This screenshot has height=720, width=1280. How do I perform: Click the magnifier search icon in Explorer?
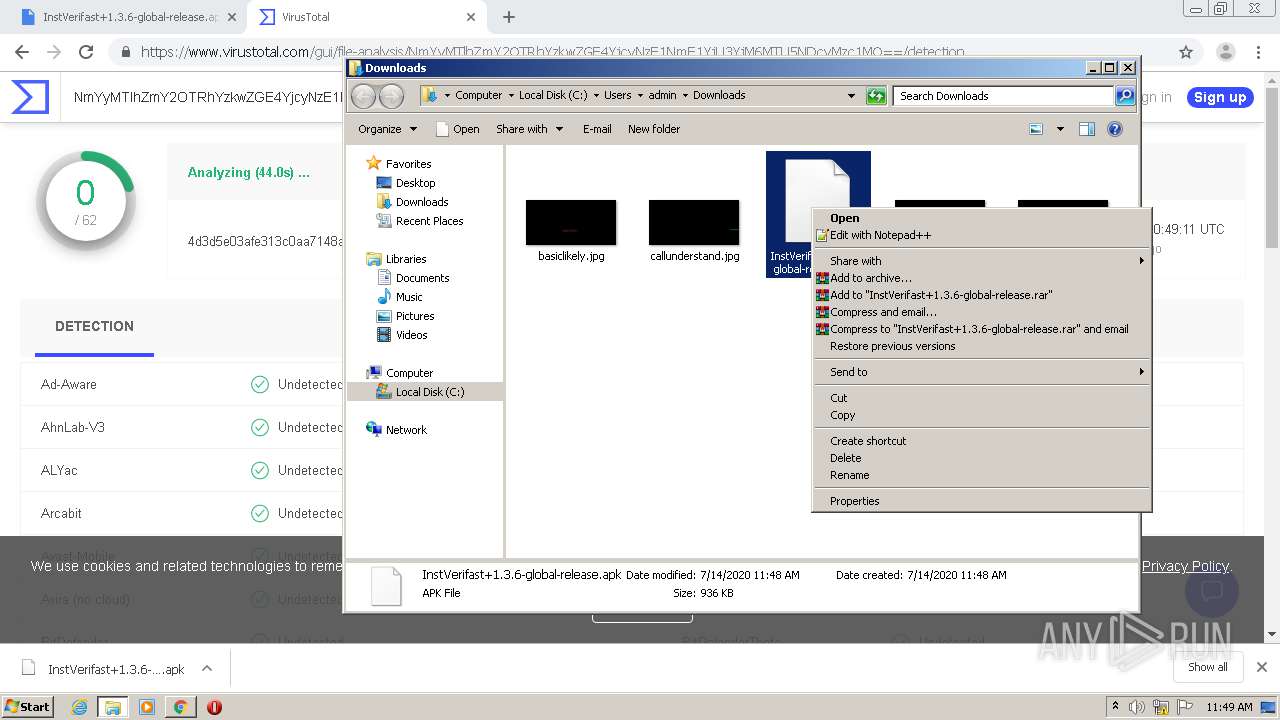(x=1125, y=96)
